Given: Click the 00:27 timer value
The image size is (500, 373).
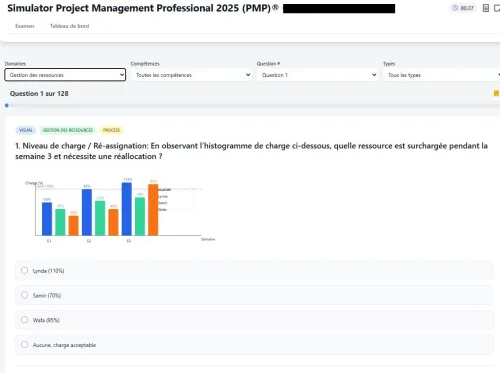Looking at the screenshot, I should click(x=467, y=8).
